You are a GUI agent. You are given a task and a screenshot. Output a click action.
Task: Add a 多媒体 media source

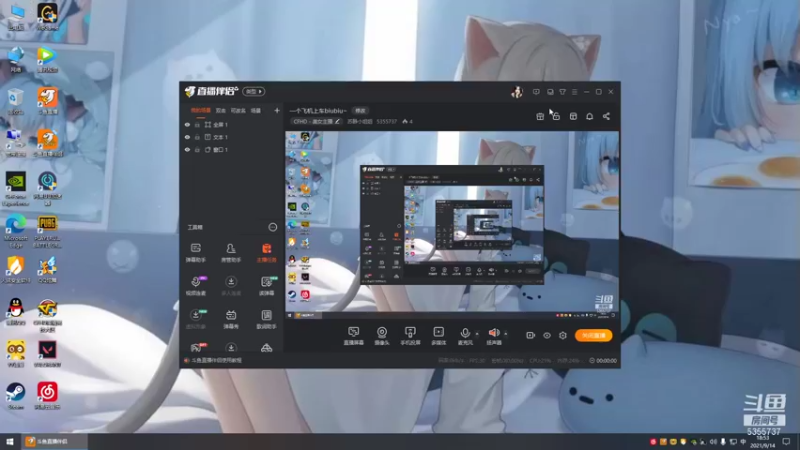(x=438, y=336)
